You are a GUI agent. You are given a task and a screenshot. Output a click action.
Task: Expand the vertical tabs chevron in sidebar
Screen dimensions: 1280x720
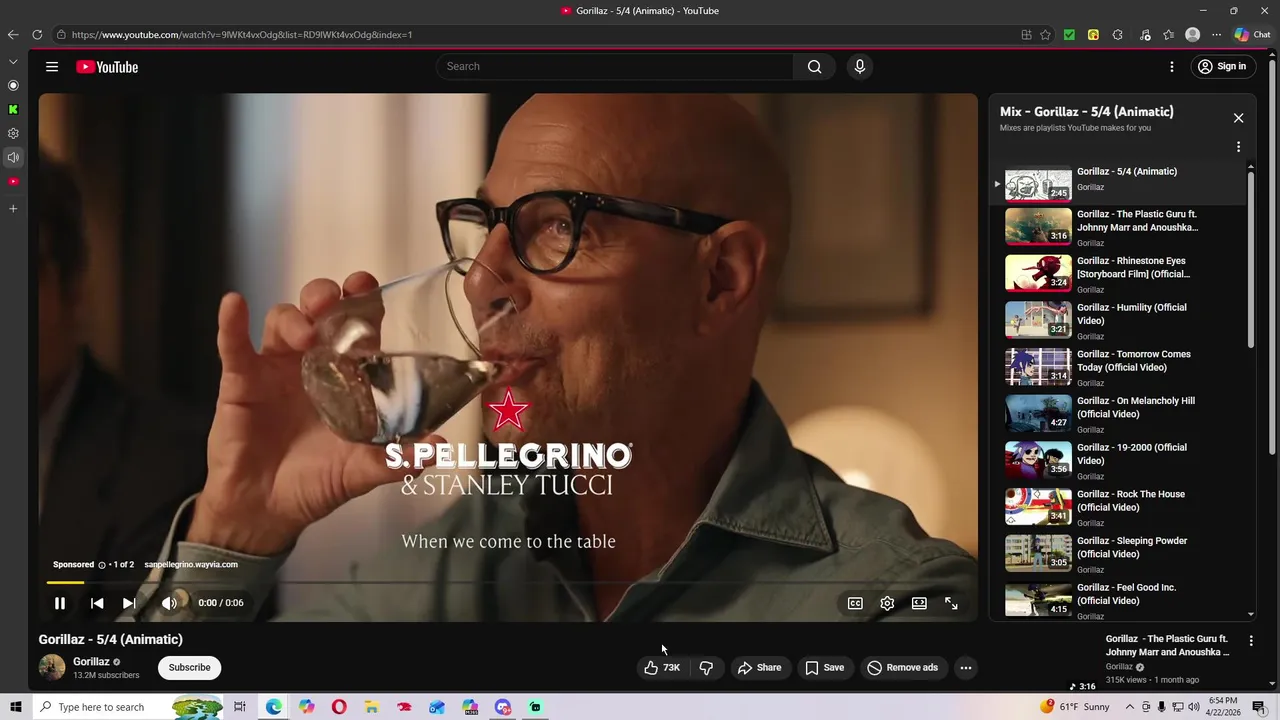pyautogui.click(x=13, y=61)
